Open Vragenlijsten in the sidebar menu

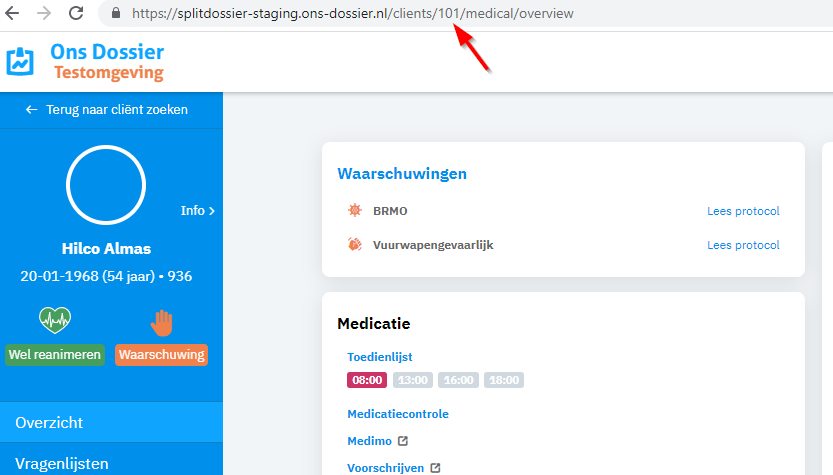(112, 461)
